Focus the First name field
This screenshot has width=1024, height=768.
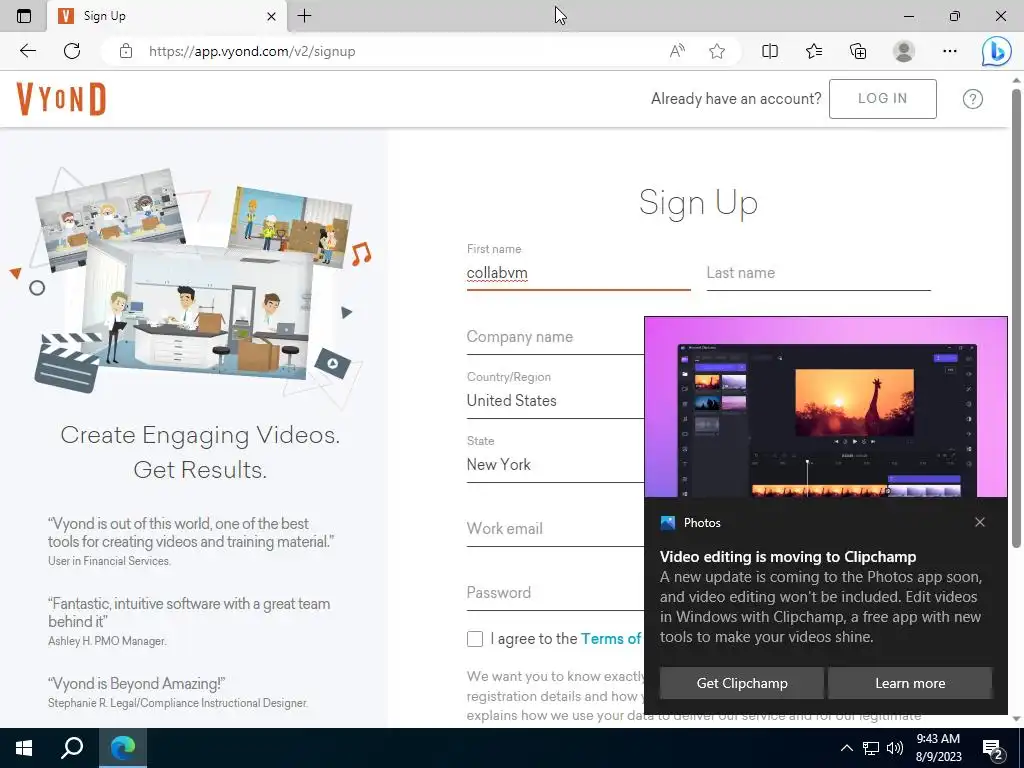click(x=578, y=273)
